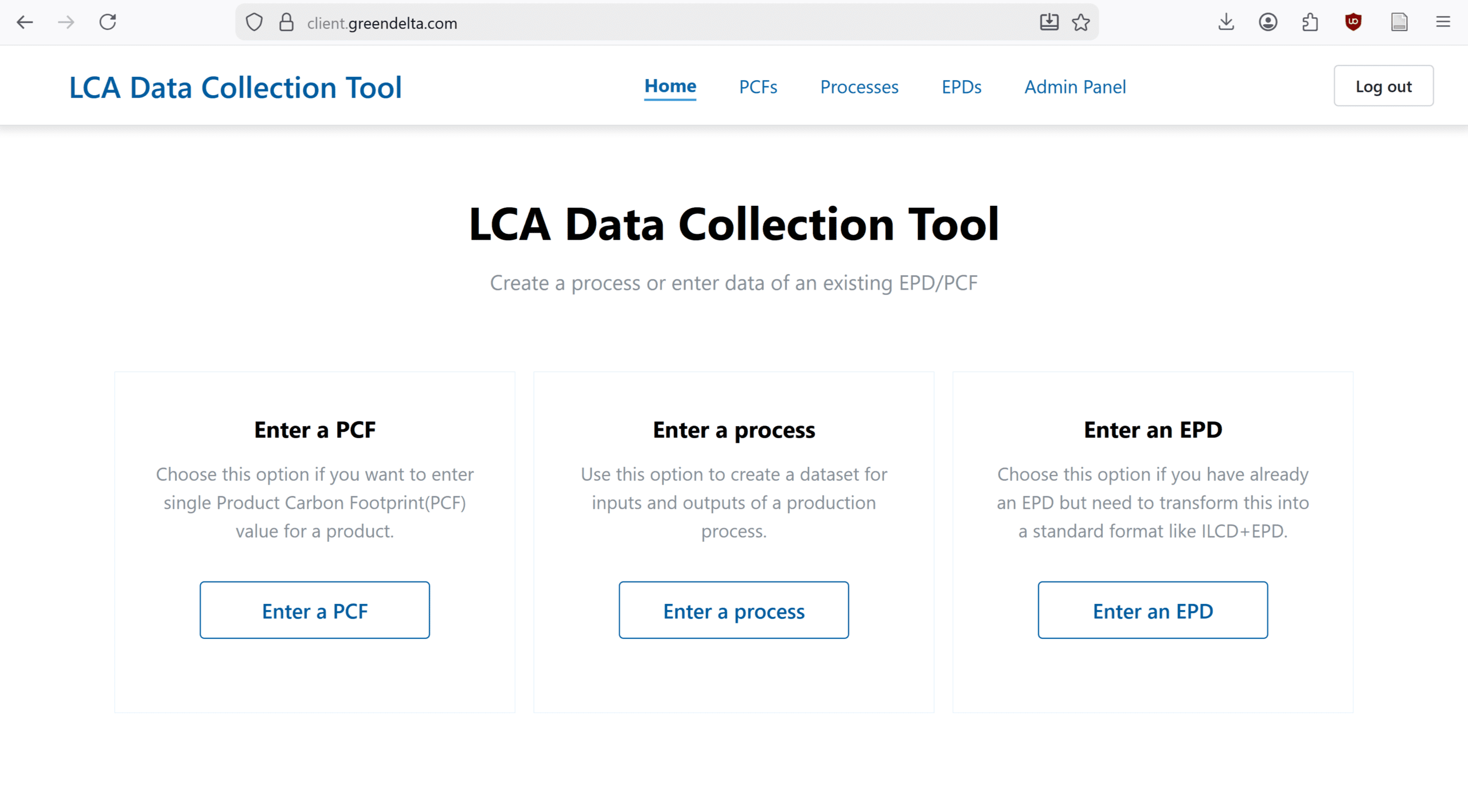Screen dimensions: 1468x812
Task: Click the Enter a PCF button
Action: click(315, 610)
